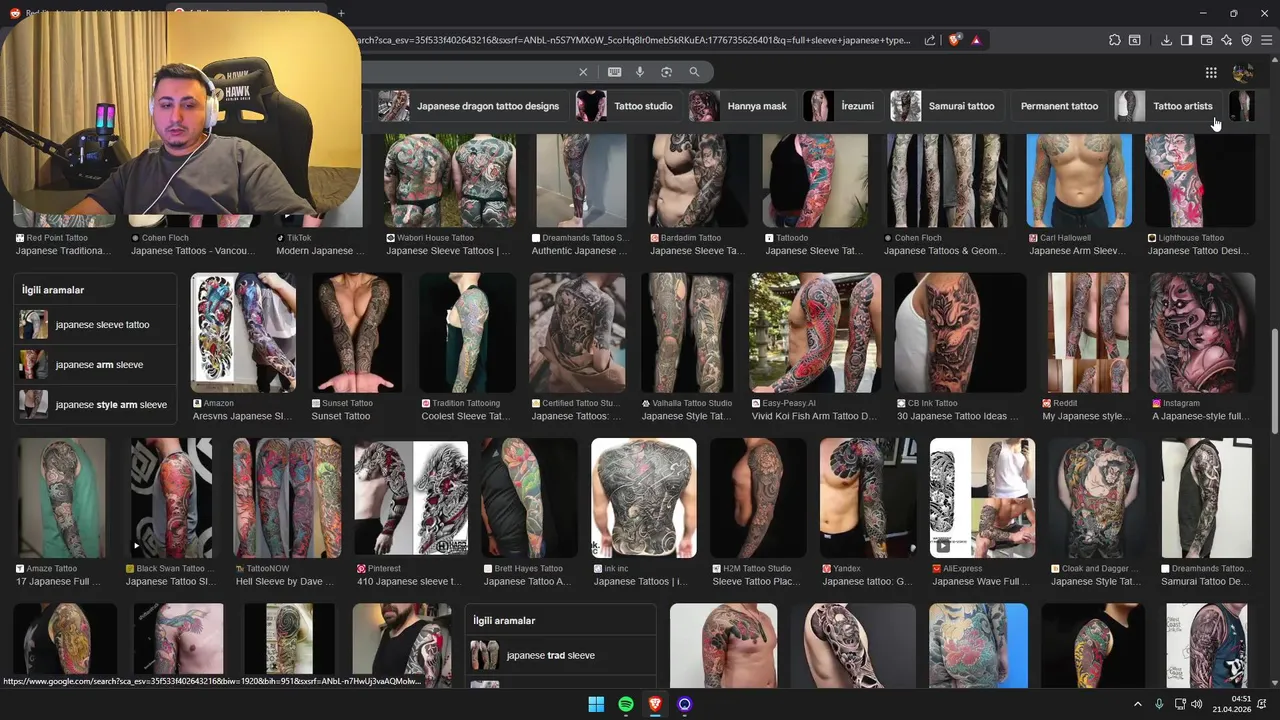Open the Brave Wallet icon
The height and width of the screenshot is (720, 1280).
[1206, 40]
